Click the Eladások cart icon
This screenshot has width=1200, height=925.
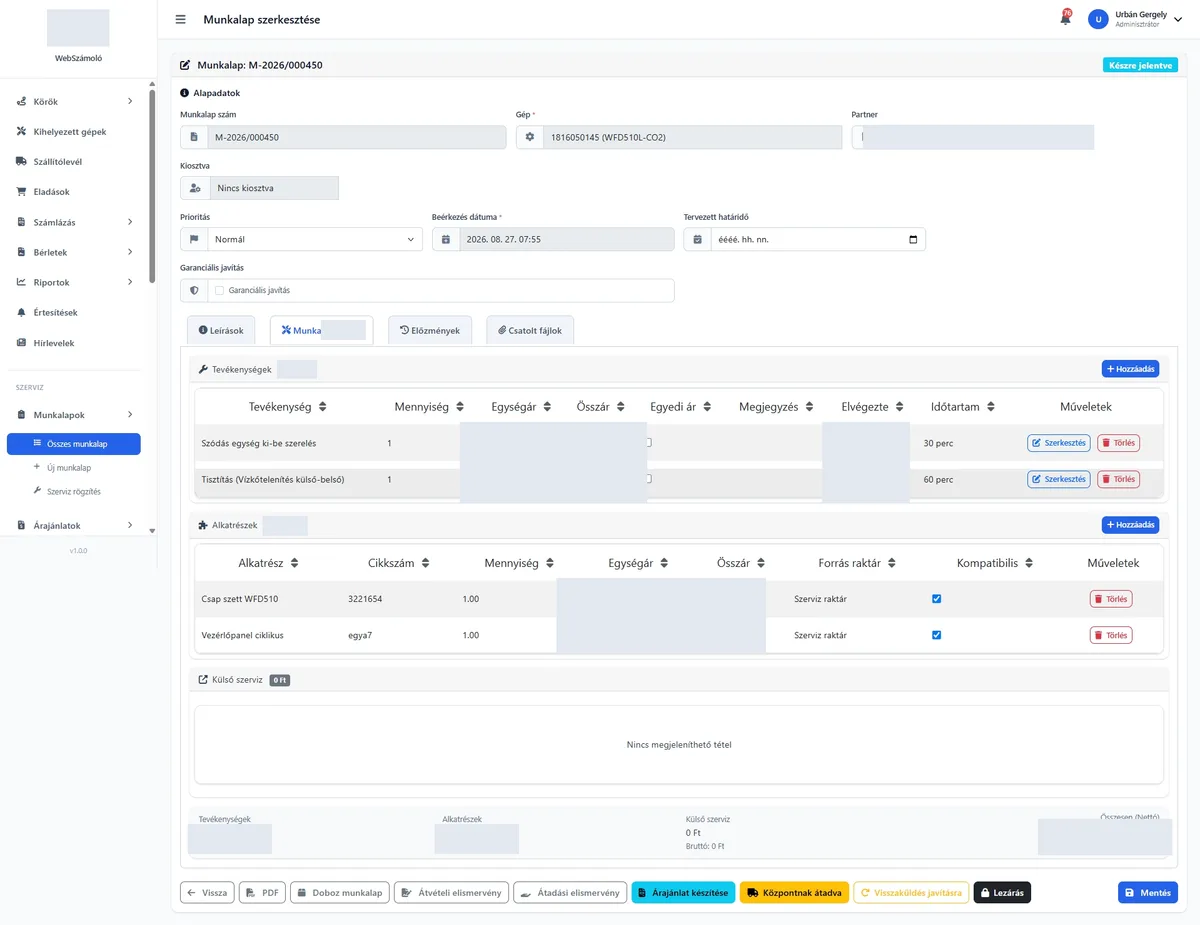pyautogui.click(x=21, y=192)
